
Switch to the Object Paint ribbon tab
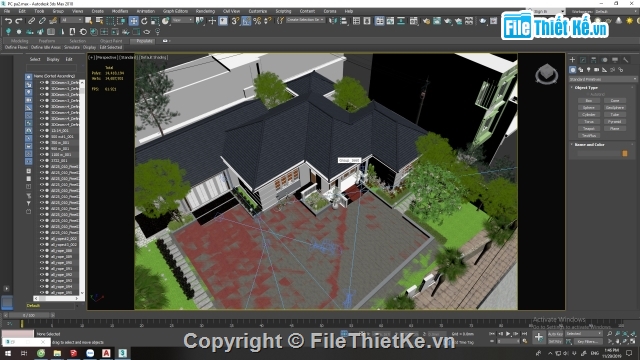[111, 41]
